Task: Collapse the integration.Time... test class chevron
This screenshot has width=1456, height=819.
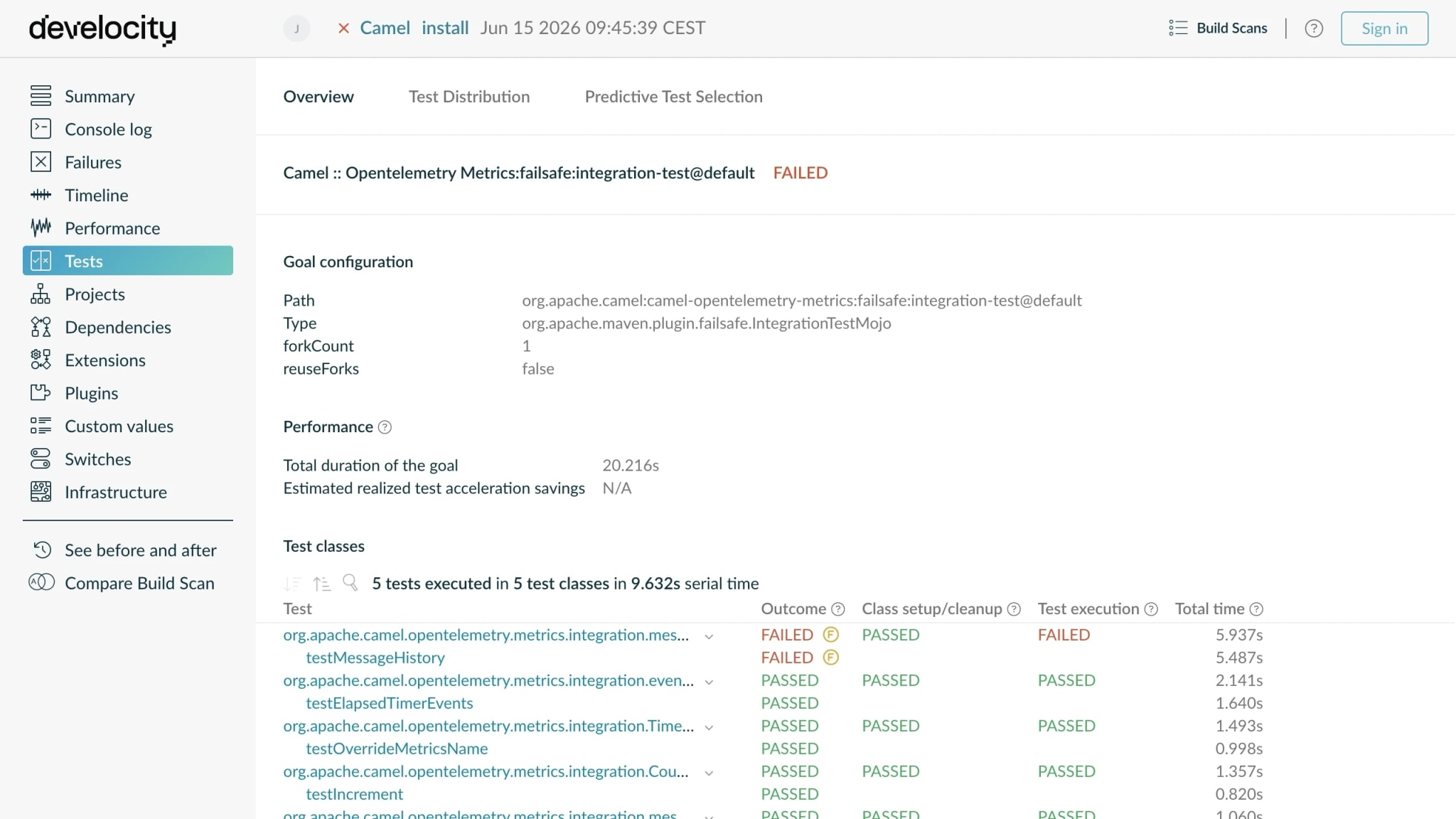Action: coord(709,727)
